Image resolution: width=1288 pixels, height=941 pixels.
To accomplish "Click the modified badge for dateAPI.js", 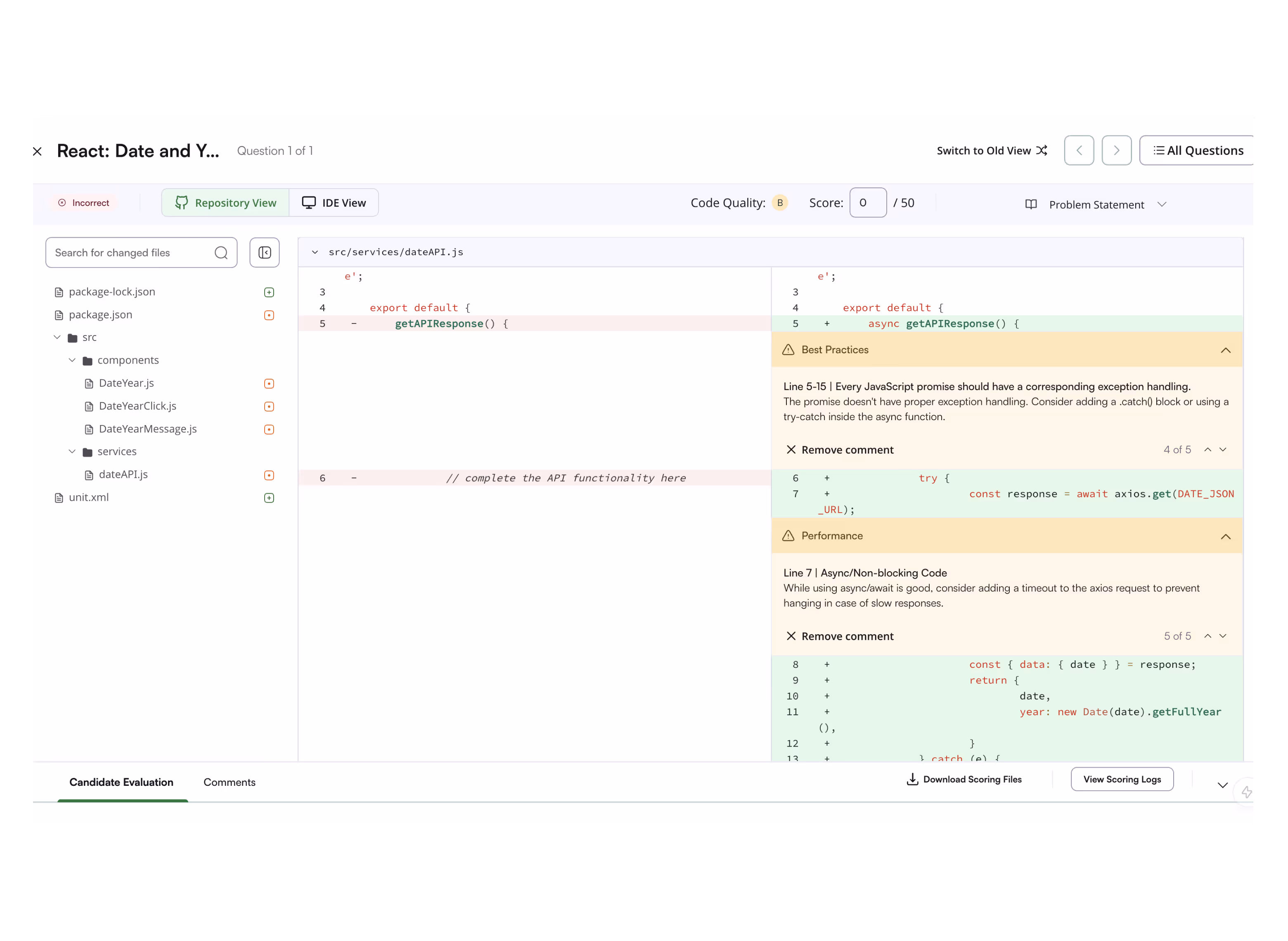I will tap(269, 475).
